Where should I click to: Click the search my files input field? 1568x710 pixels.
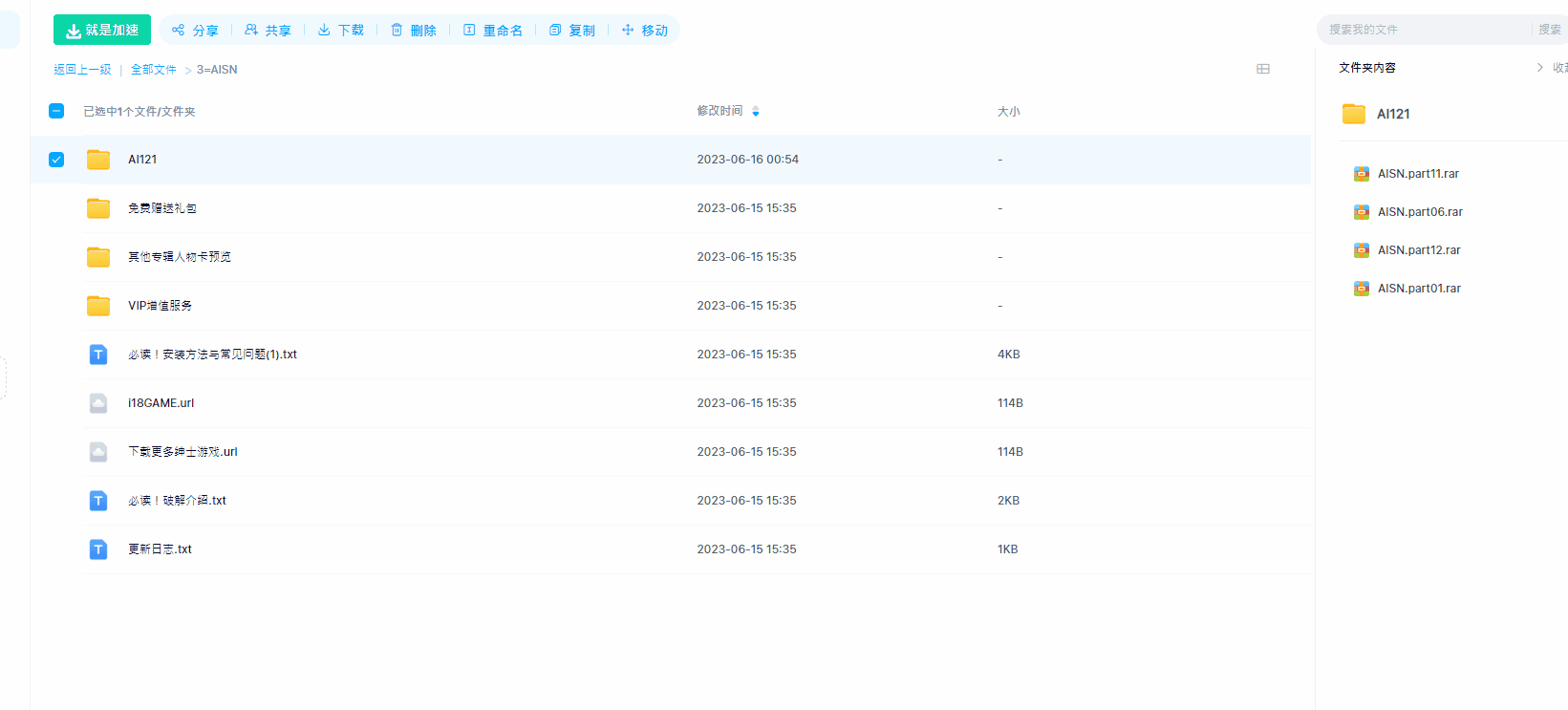click(x=1424, y=30)
